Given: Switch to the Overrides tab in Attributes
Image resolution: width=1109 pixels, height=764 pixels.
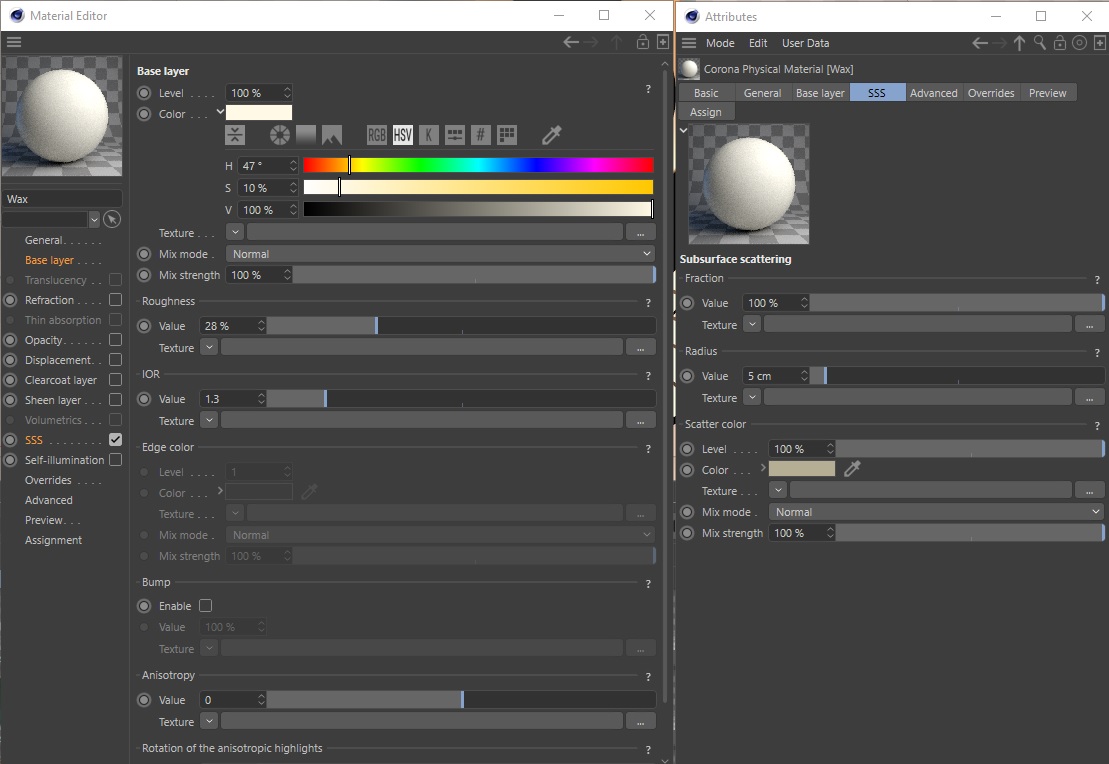Looking at the screenshot, I should click(991, 93).
